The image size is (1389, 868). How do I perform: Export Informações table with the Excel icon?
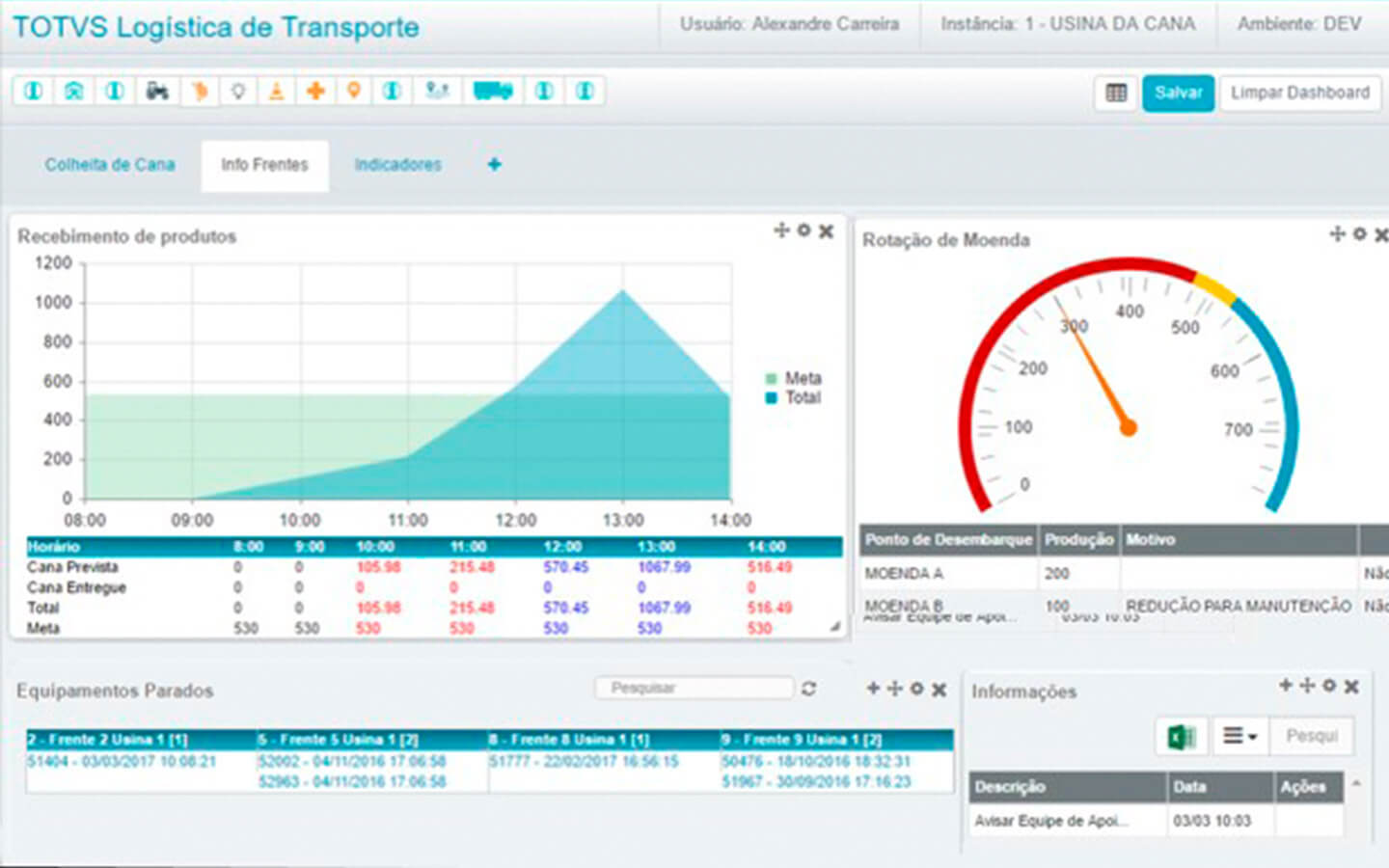[1181, 737]
